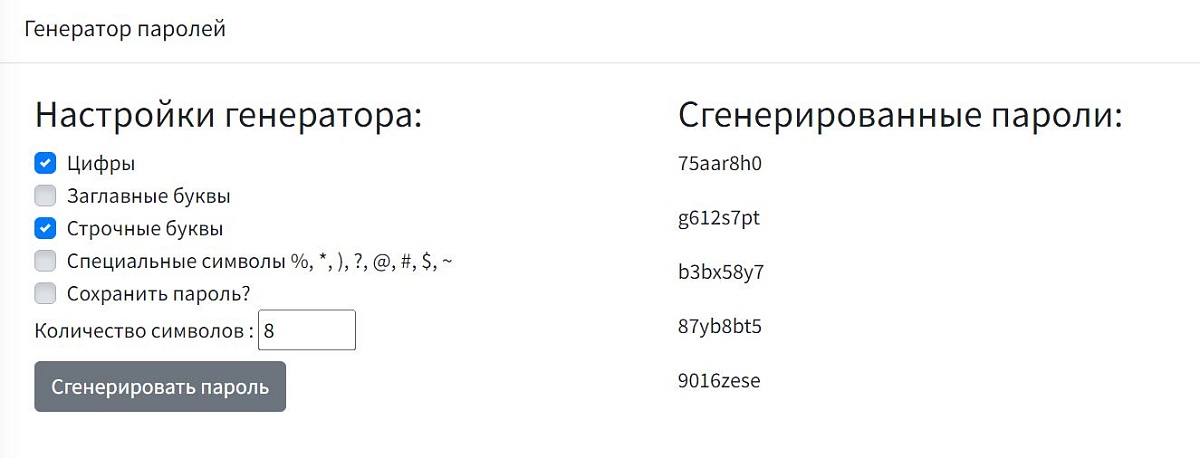Click the Количество символов label text
The width and height of the screenshot is (1200, 458).
coord(144,331)
